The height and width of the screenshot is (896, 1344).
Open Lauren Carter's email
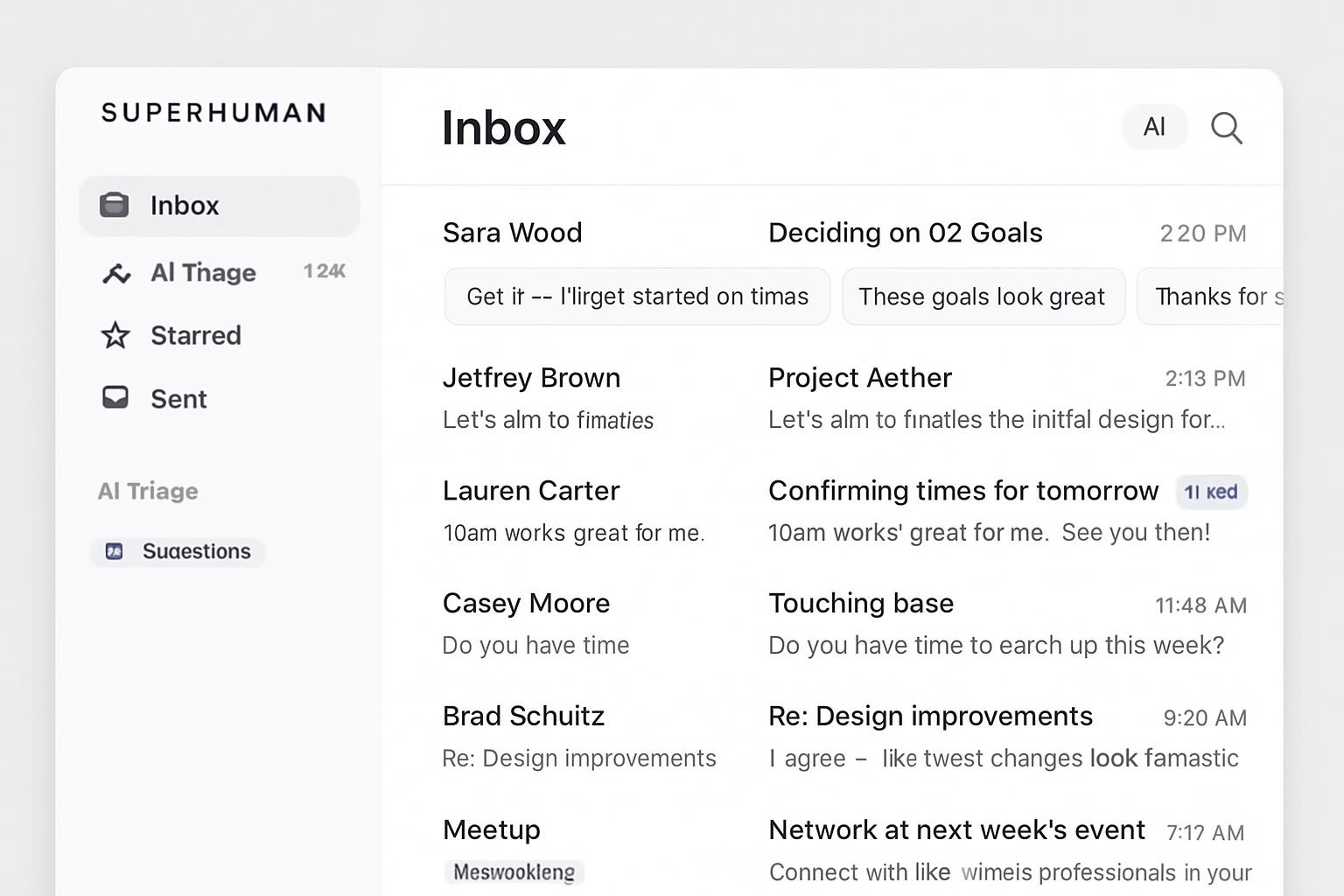[x=531, y=491]
